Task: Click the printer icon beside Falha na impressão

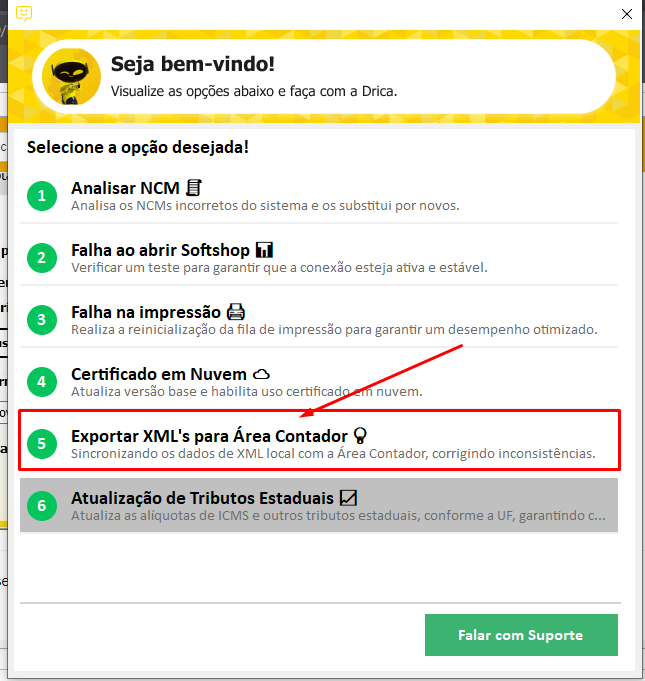Action: pyautogui.click(x=236, y=312)
